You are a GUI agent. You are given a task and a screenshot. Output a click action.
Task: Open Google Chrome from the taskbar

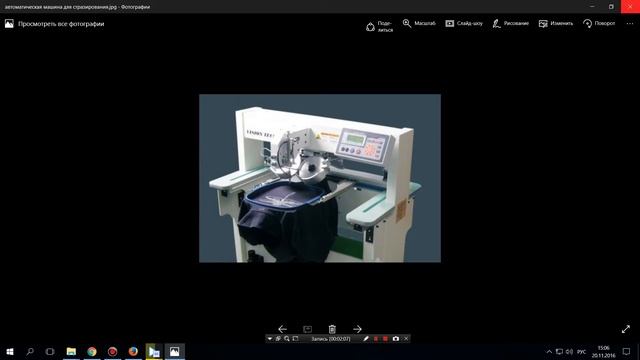[92, 351]
